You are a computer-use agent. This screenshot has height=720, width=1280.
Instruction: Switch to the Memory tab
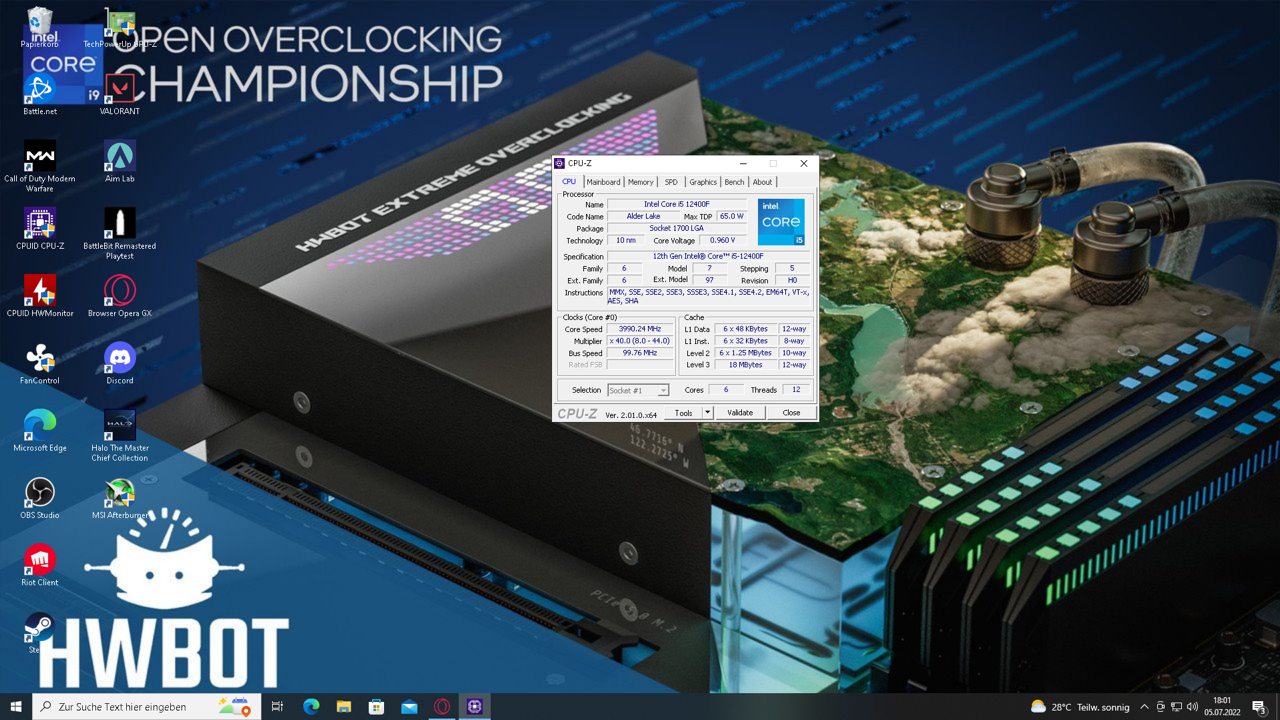tap(640, 182)
